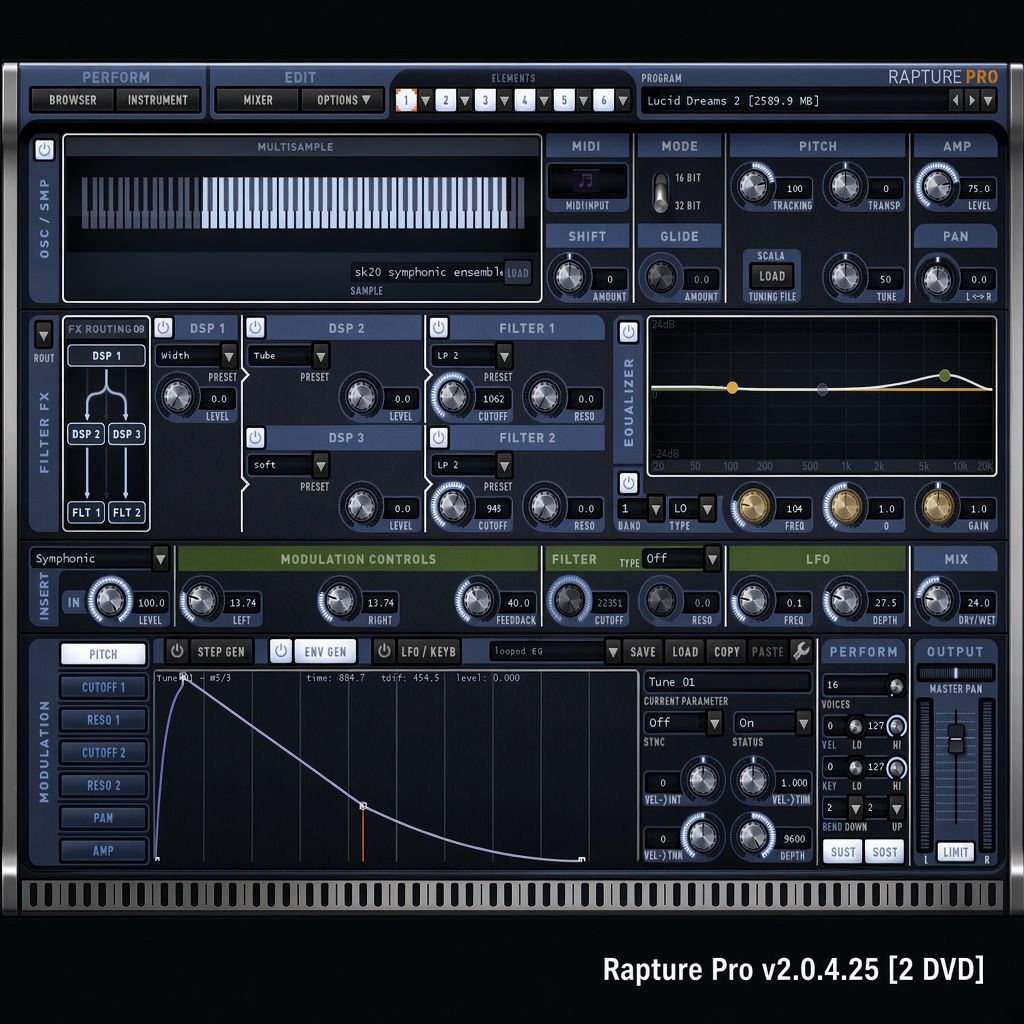Open the FX routing Rout dropdown
Screen dimensions: 1024x1024
point(44,336)
